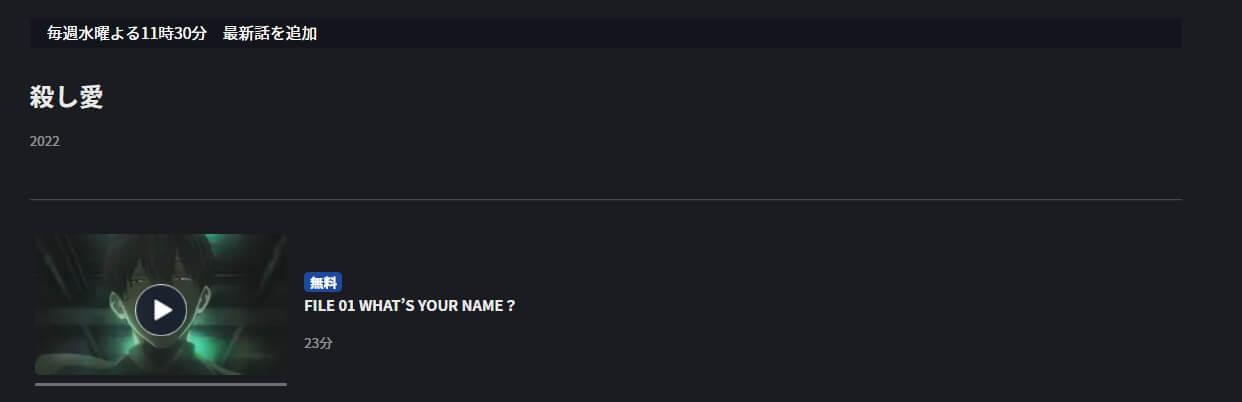Click the 愛 character in the series title
The image size is (1242, 402).
[x=91, y=97]
